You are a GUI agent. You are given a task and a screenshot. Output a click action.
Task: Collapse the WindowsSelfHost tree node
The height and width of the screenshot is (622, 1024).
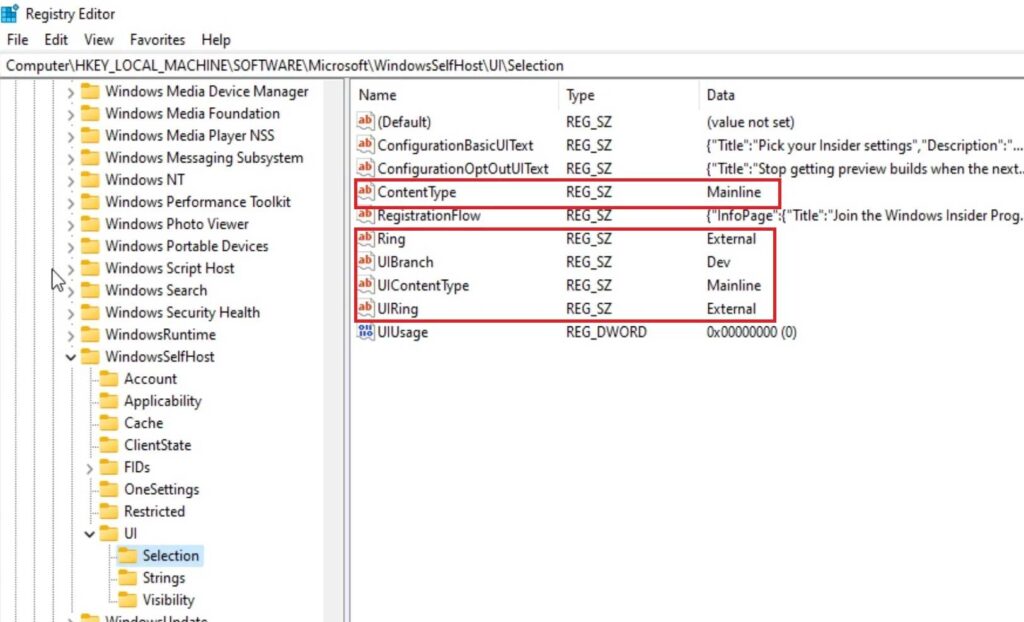click(x=70, y=357)
